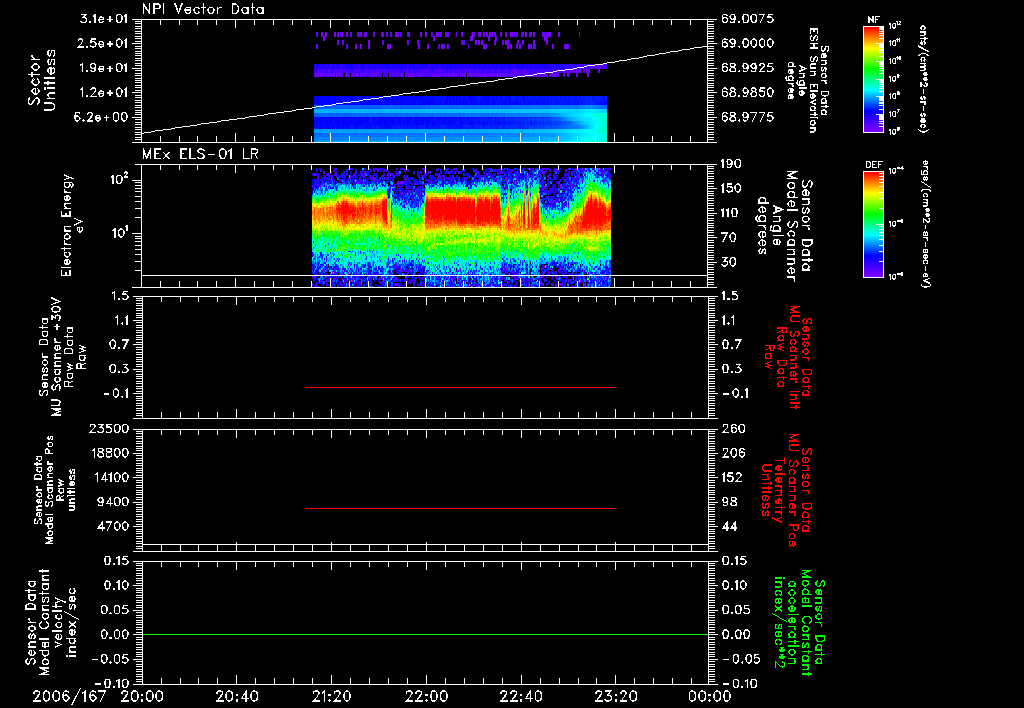Image resolution: width=1024 pixels, height=708 pixels.
Task: Select the "NPI Vector Data" panel title
Action: click(203, 9)
